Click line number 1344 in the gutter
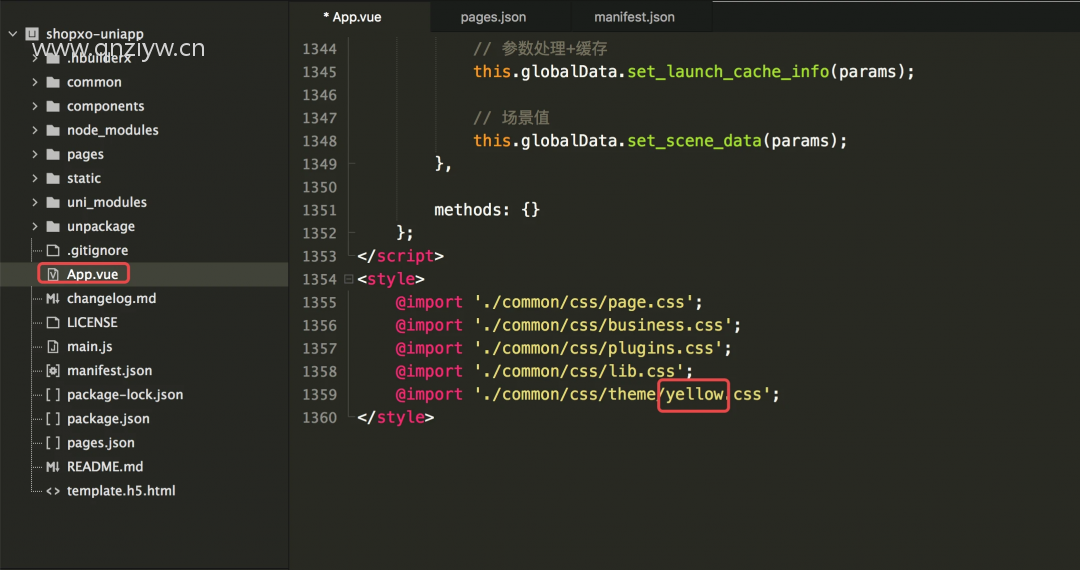The width and height of the screenshot is (1080, 570). (x=320, y=49)
